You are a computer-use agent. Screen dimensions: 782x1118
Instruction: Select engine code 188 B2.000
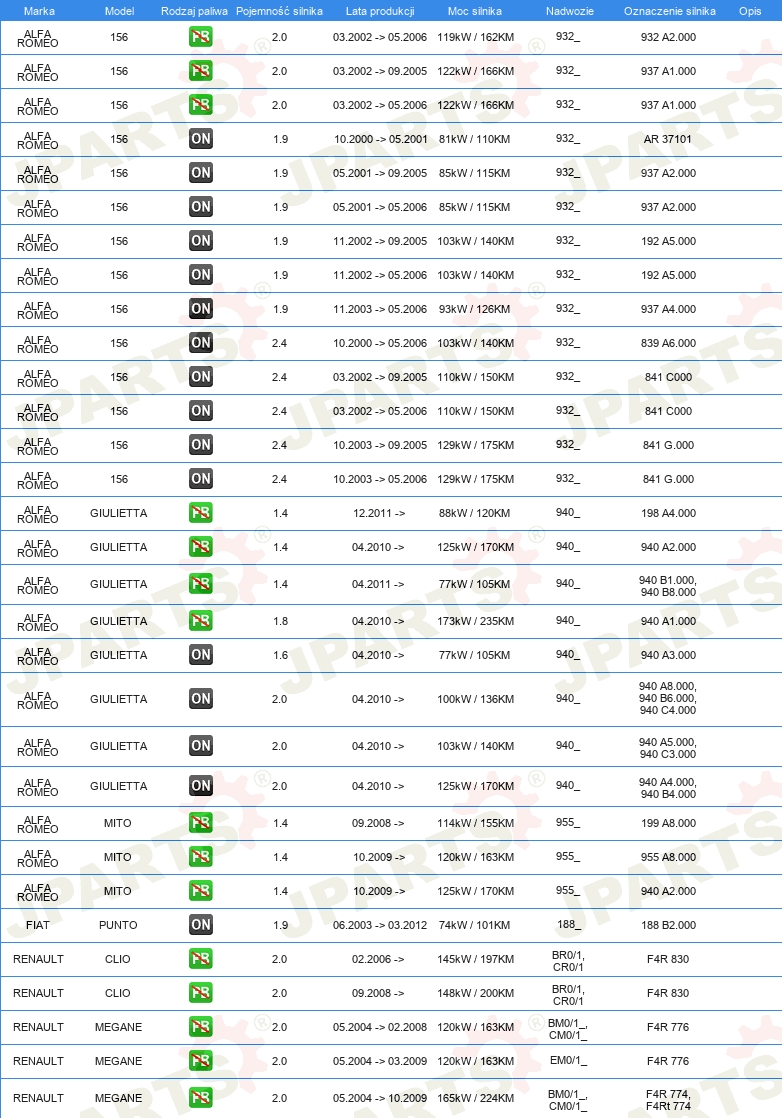pyautogui.click(x=669, y=925)
